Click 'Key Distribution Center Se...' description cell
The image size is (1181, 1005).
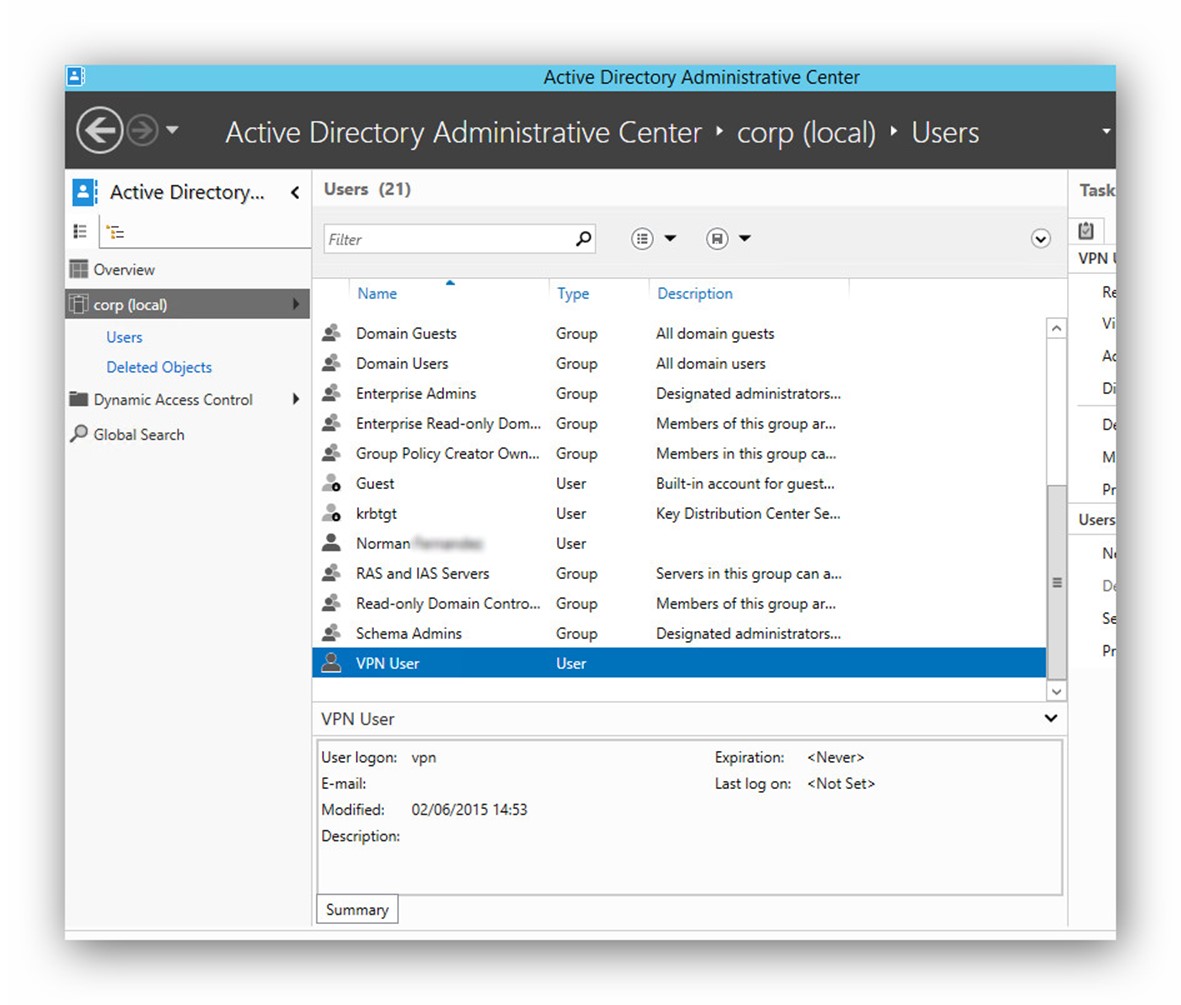coord(748,514)
